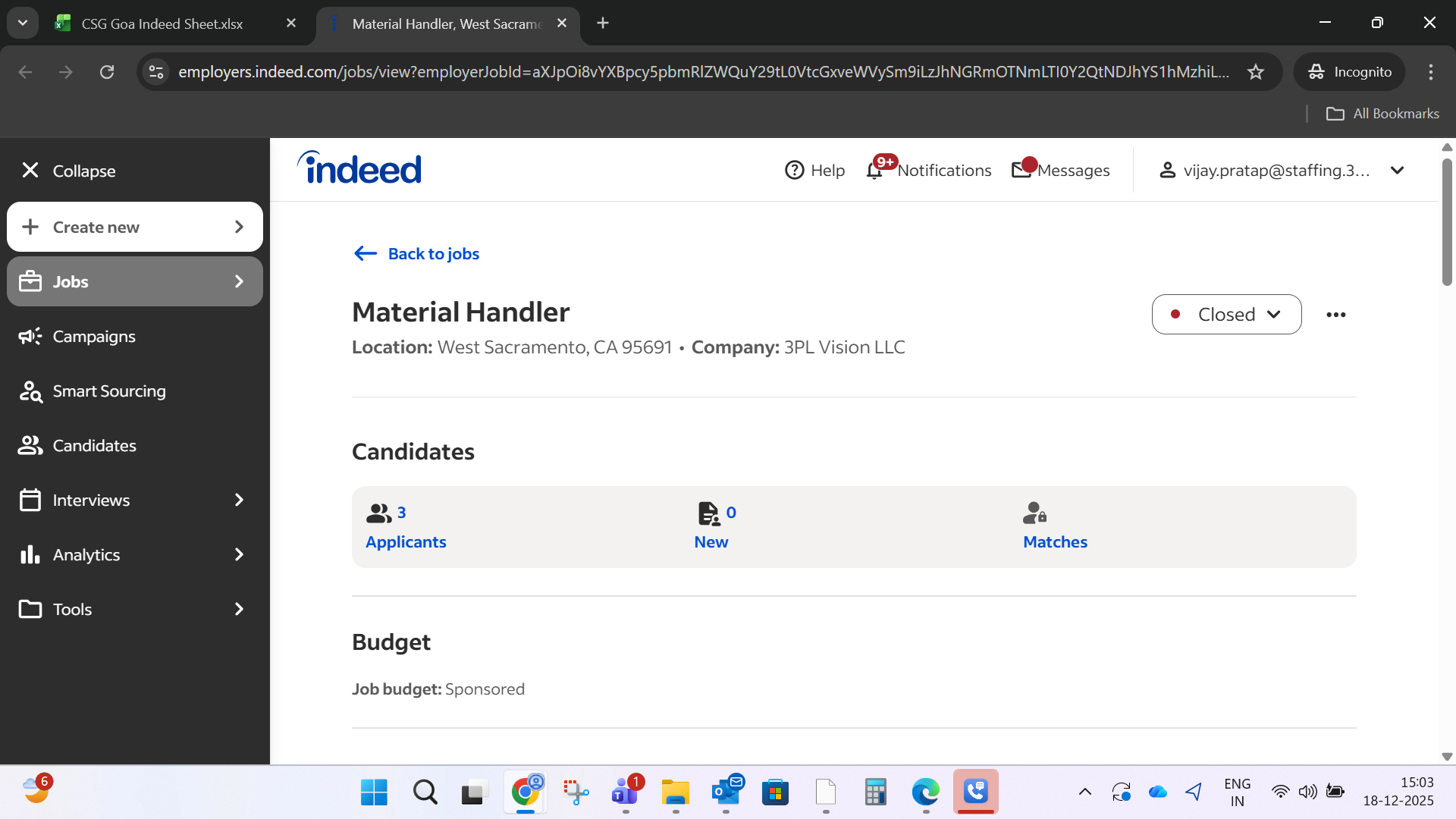1456x819 pixels.
Task: Click the Matches link
Action: point(1055,541)
